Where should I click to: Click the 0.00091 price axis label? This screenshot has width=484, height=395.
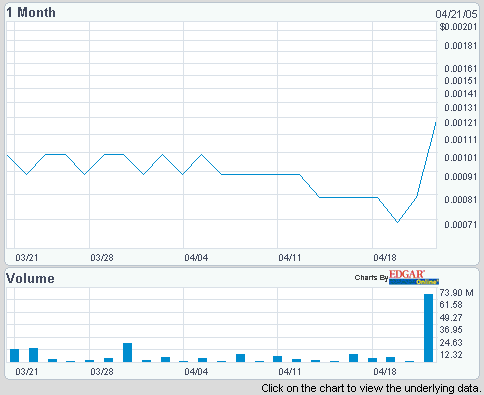(461, 177)
